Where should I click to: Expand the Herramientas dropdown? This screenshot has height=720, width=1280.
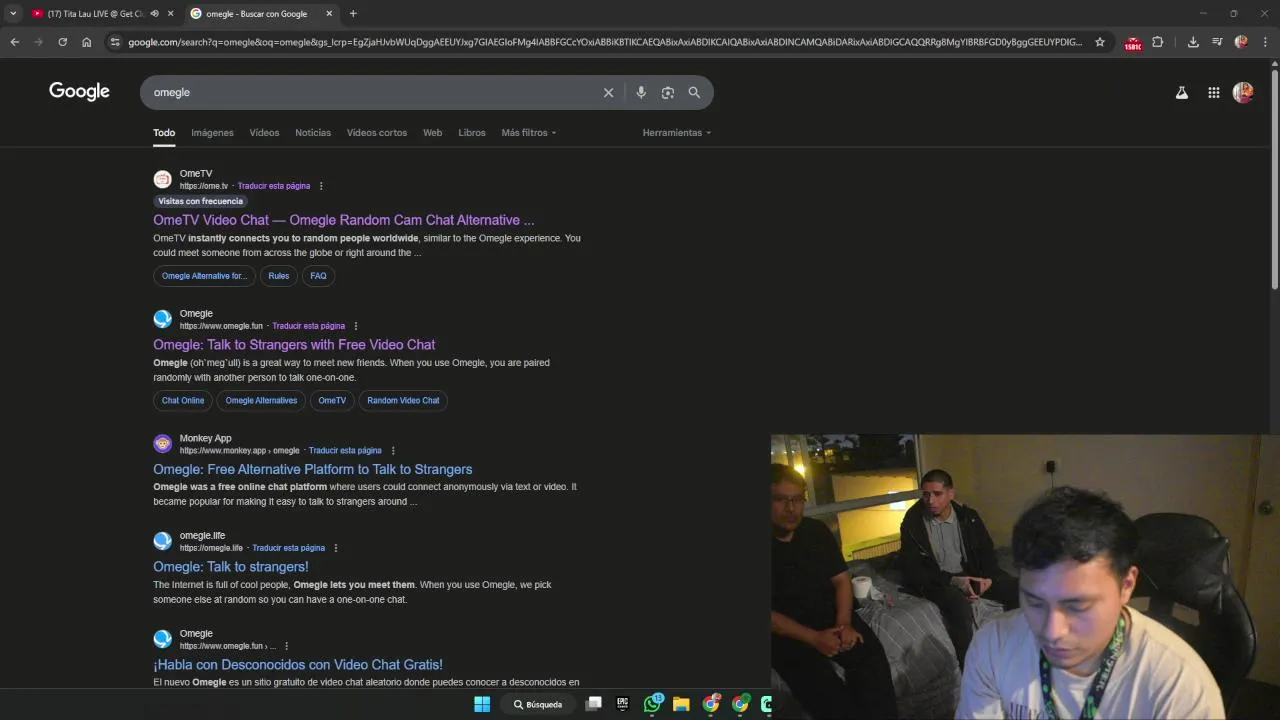[x=677, y=133]
